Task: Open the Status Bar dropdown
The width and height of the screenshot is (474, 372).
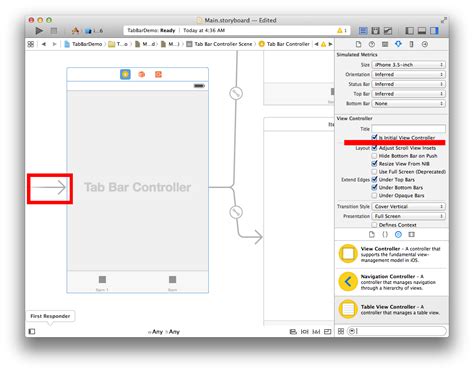Action: point(409,84)
